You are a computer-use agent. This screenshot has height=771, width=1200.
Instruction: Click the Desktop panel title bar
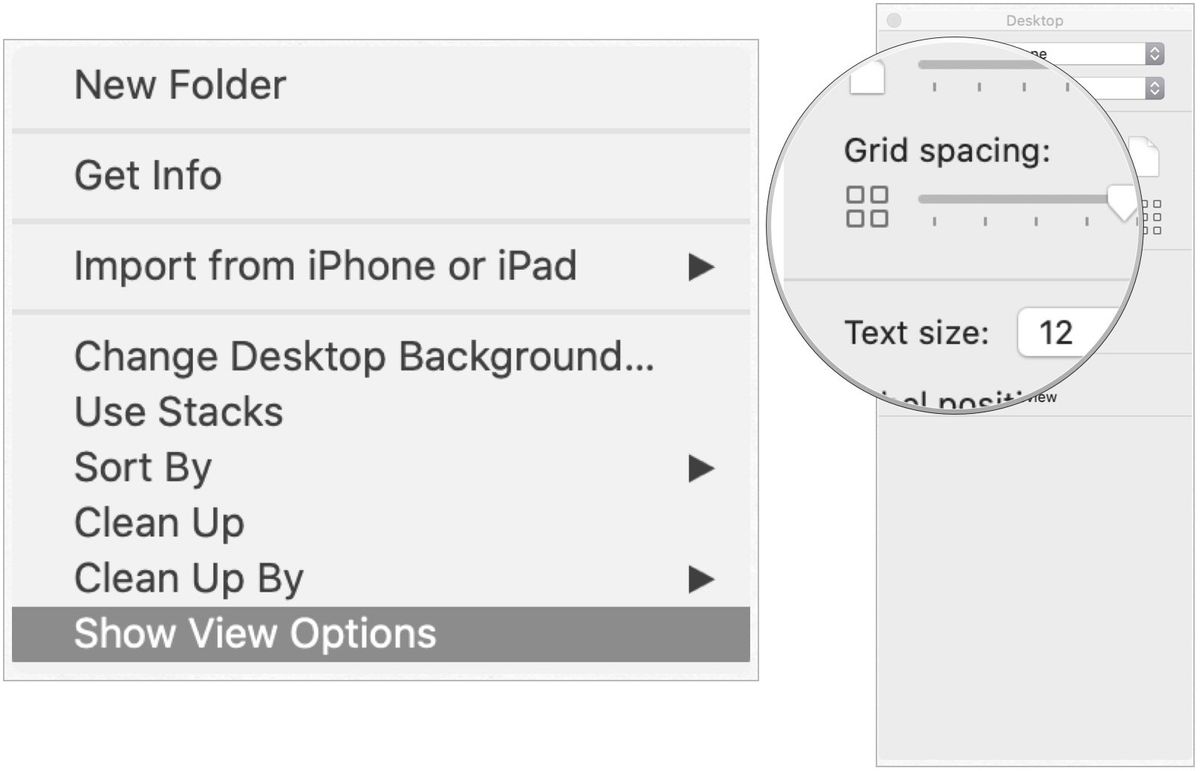[x=1035, y=19]
